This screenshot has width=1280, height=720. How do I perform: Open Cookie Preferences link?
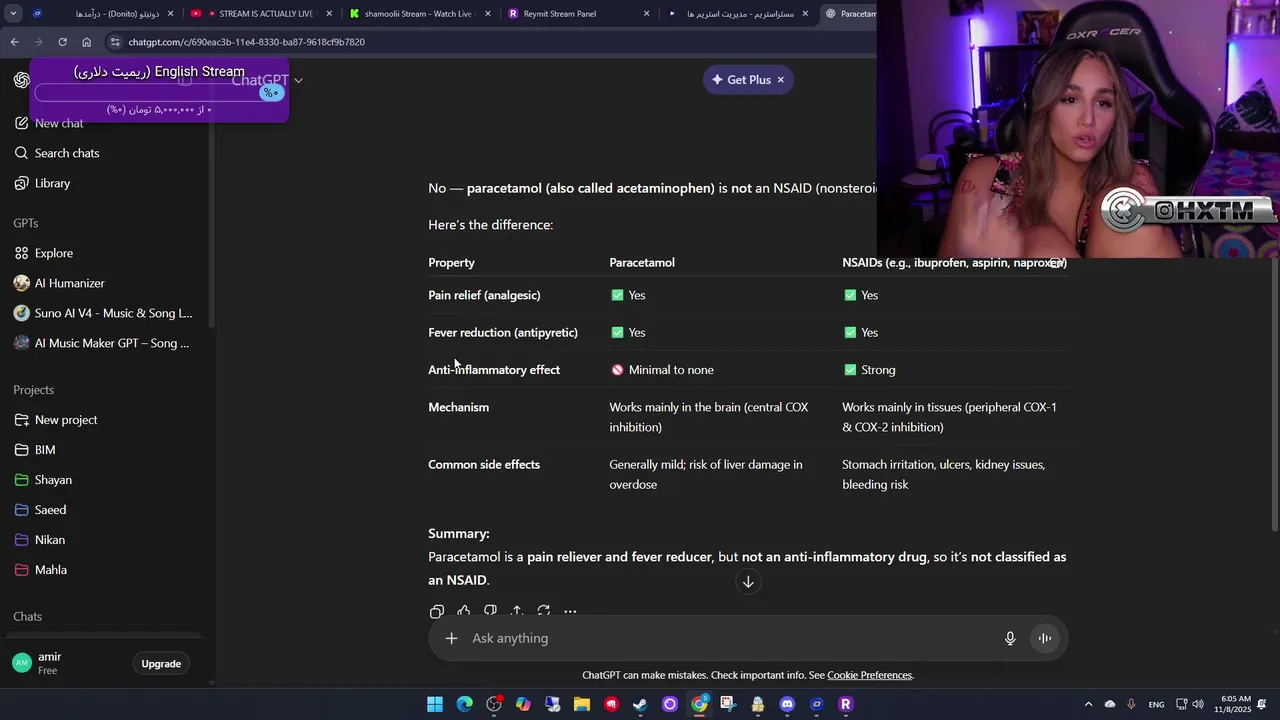869,675
